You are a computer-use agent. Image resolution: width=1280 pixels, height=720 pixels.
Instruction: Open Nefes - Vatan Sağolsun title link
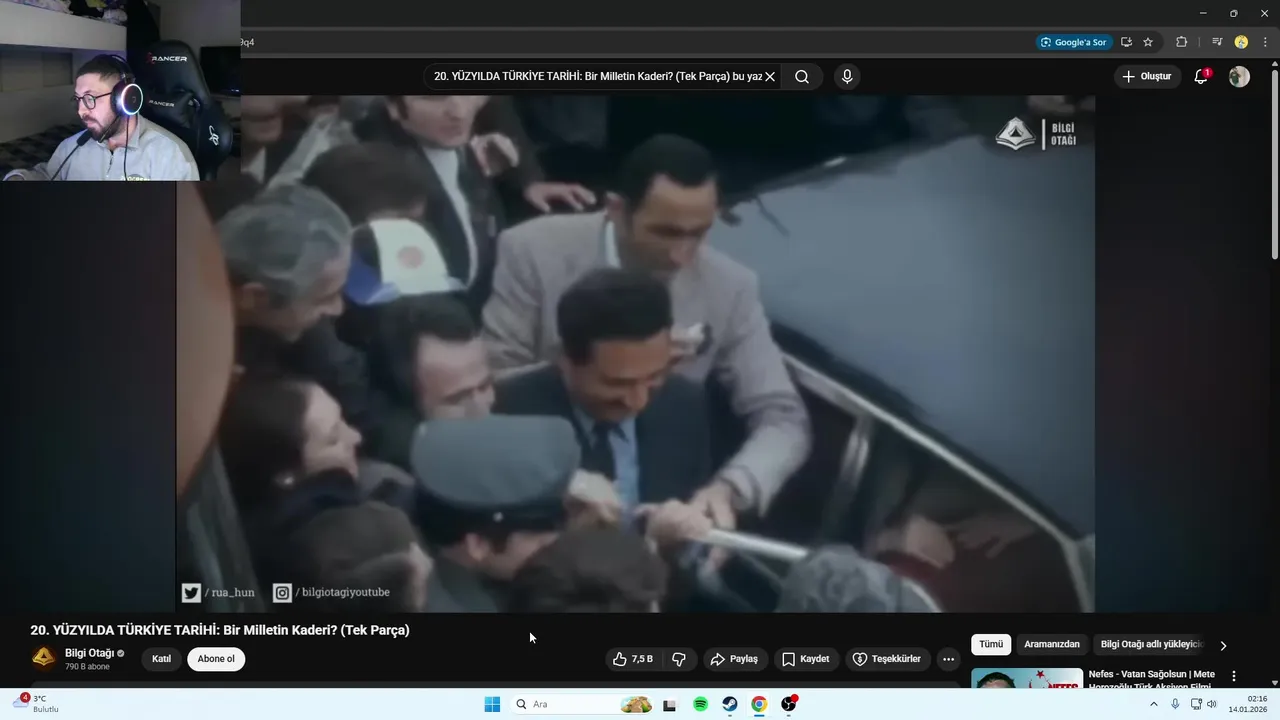[x=1152, y=680]
